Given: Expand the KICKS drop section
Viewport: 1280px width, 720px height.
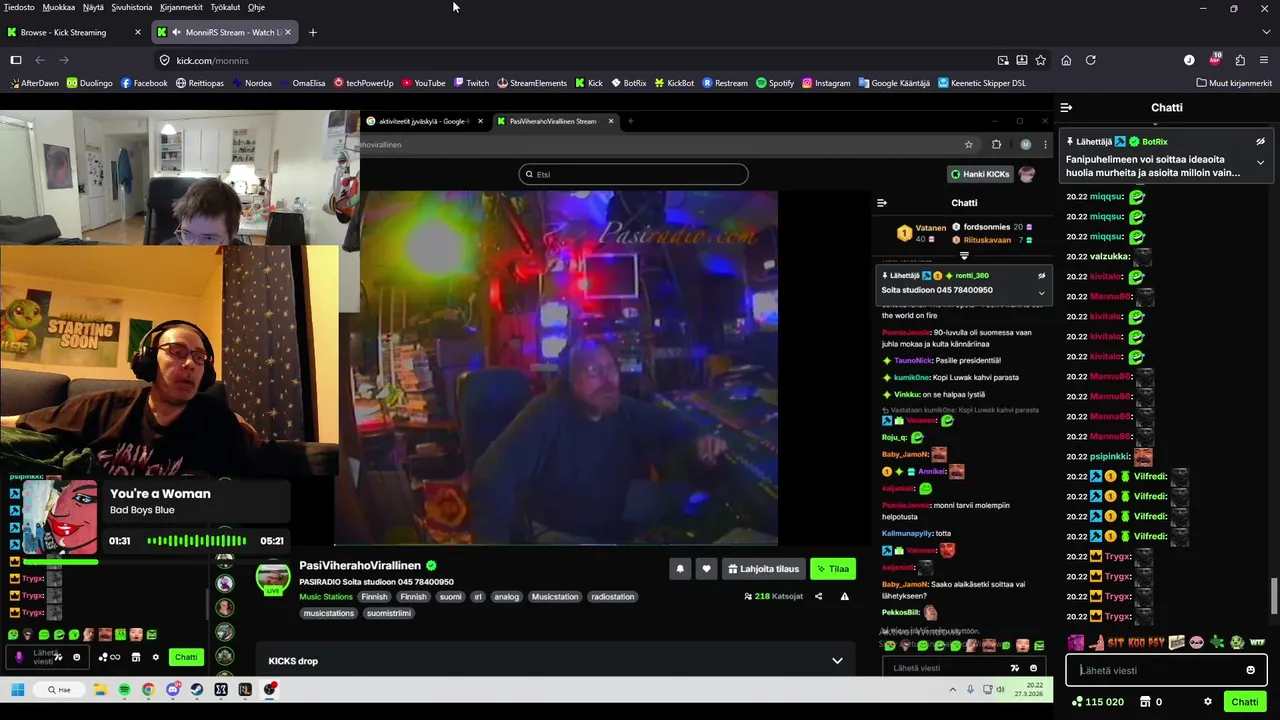Looking at the screenshot, I should point(837,661).
